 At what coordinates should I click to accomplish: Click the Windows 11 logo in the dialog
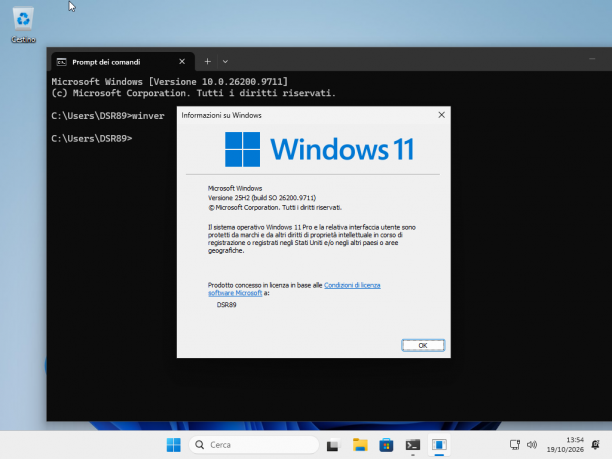pyautogui.click(x=319, y=149)
